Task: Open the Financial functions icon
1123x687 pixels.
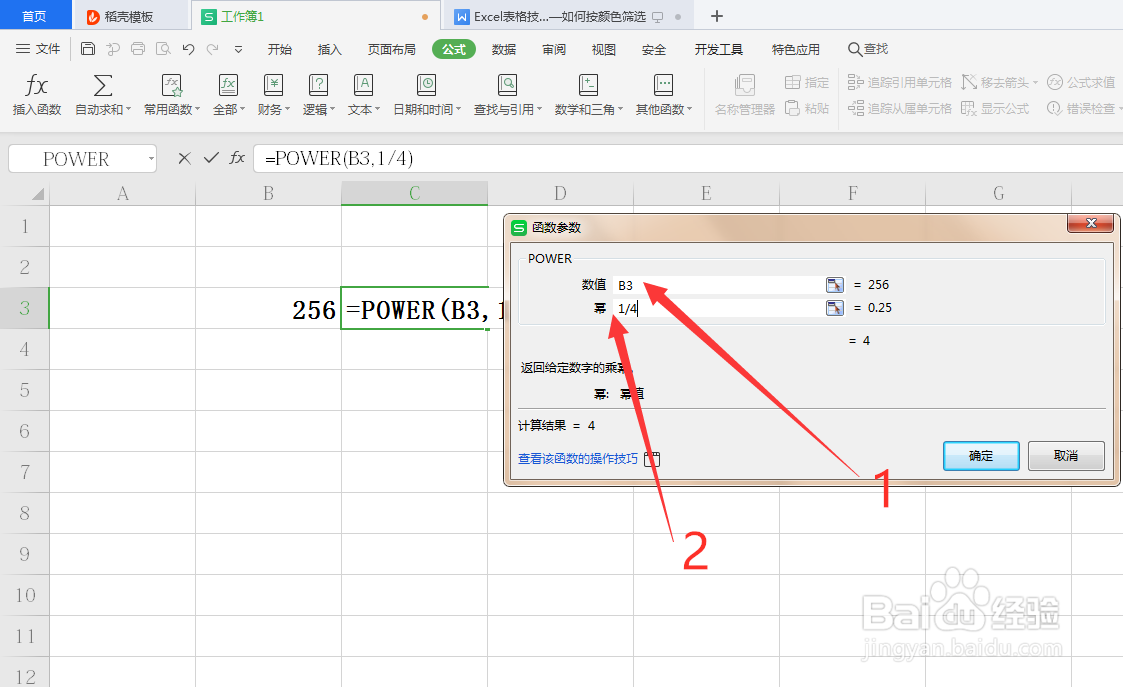Action: [x=273, y=86]
